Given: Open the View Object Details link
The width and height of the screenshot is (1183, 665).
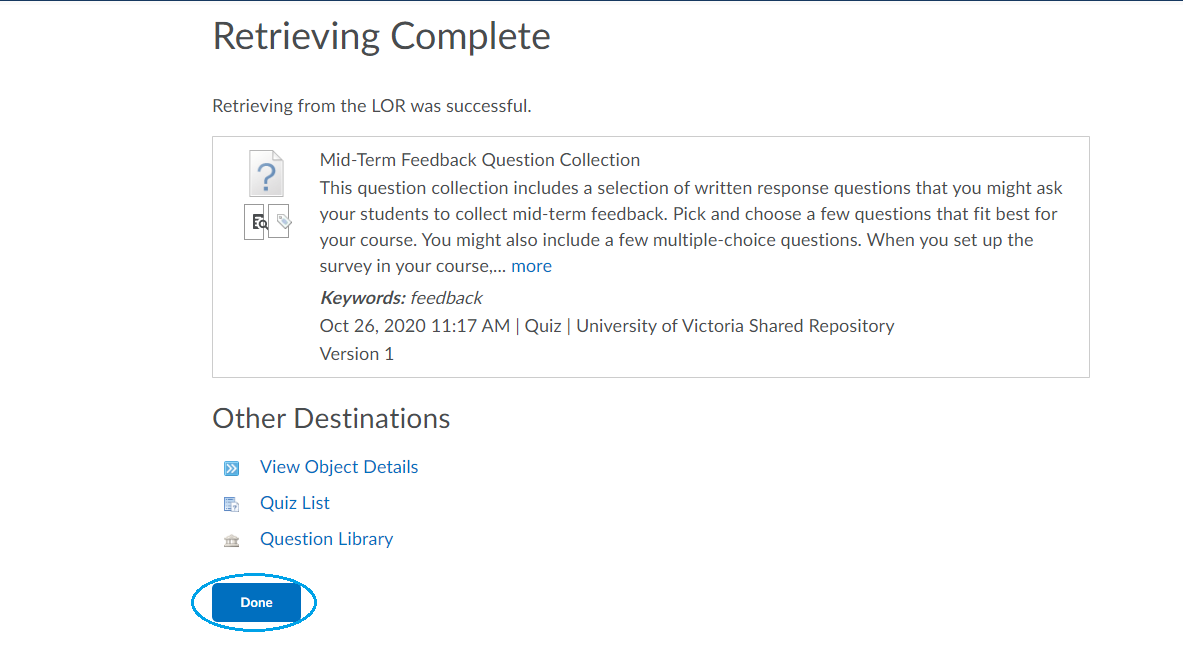Looking at the screenshot, I should click(x=339, y=467).
